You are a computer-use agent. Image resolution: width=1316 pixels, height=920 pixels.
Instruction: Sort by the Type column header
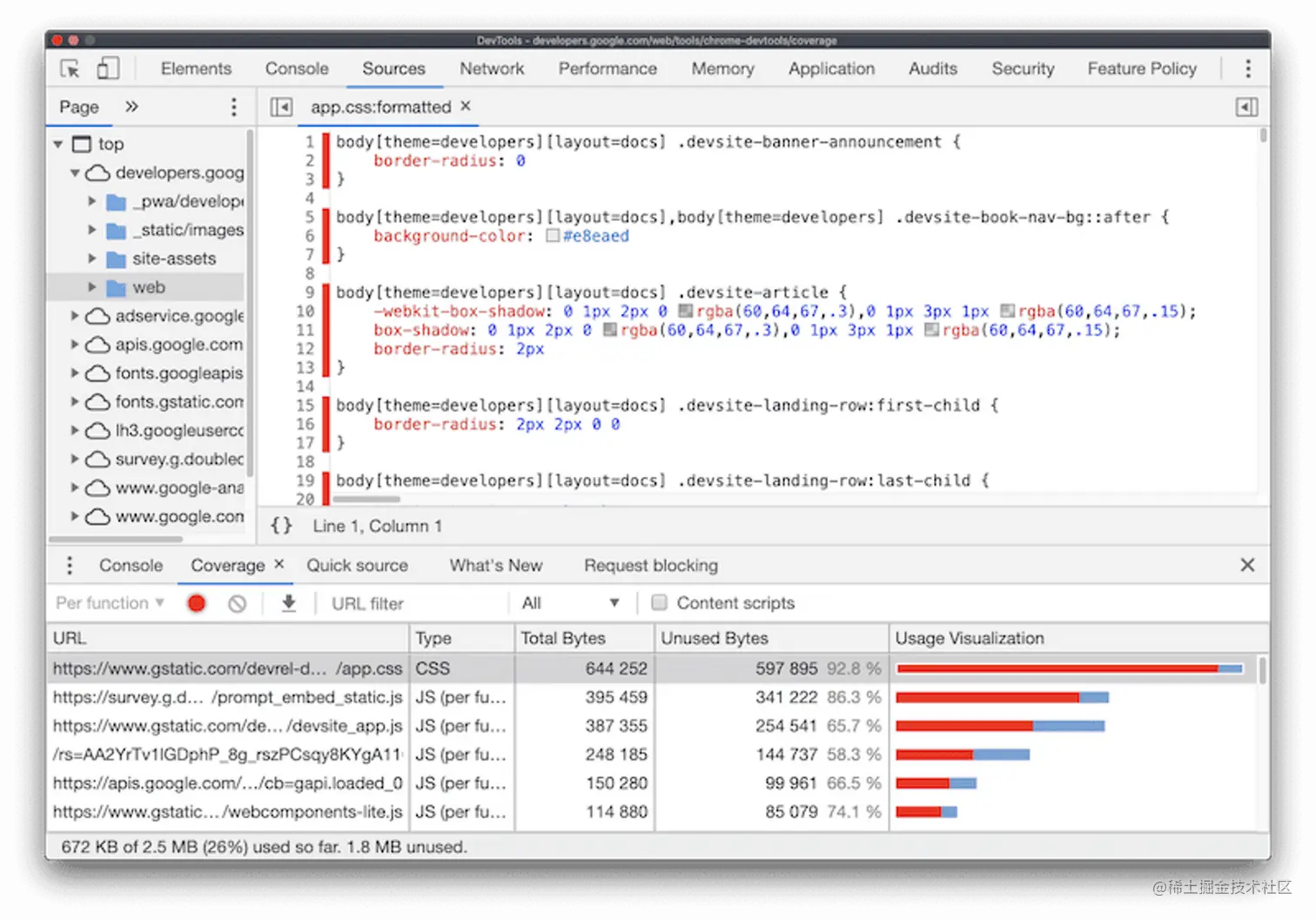(461, 638)
